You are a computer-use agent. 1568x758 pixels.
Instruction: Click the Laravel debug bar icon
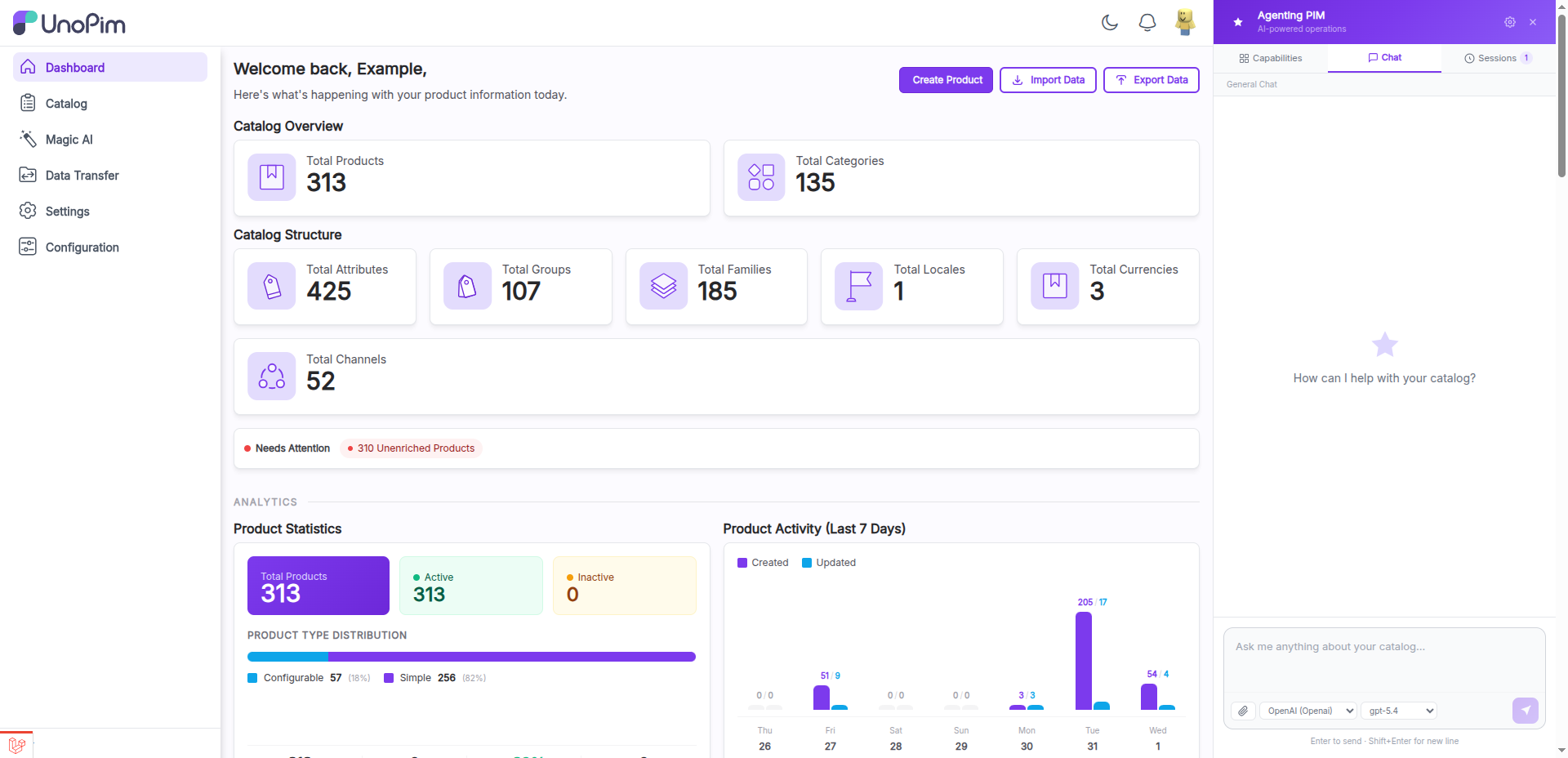(16, 744)
